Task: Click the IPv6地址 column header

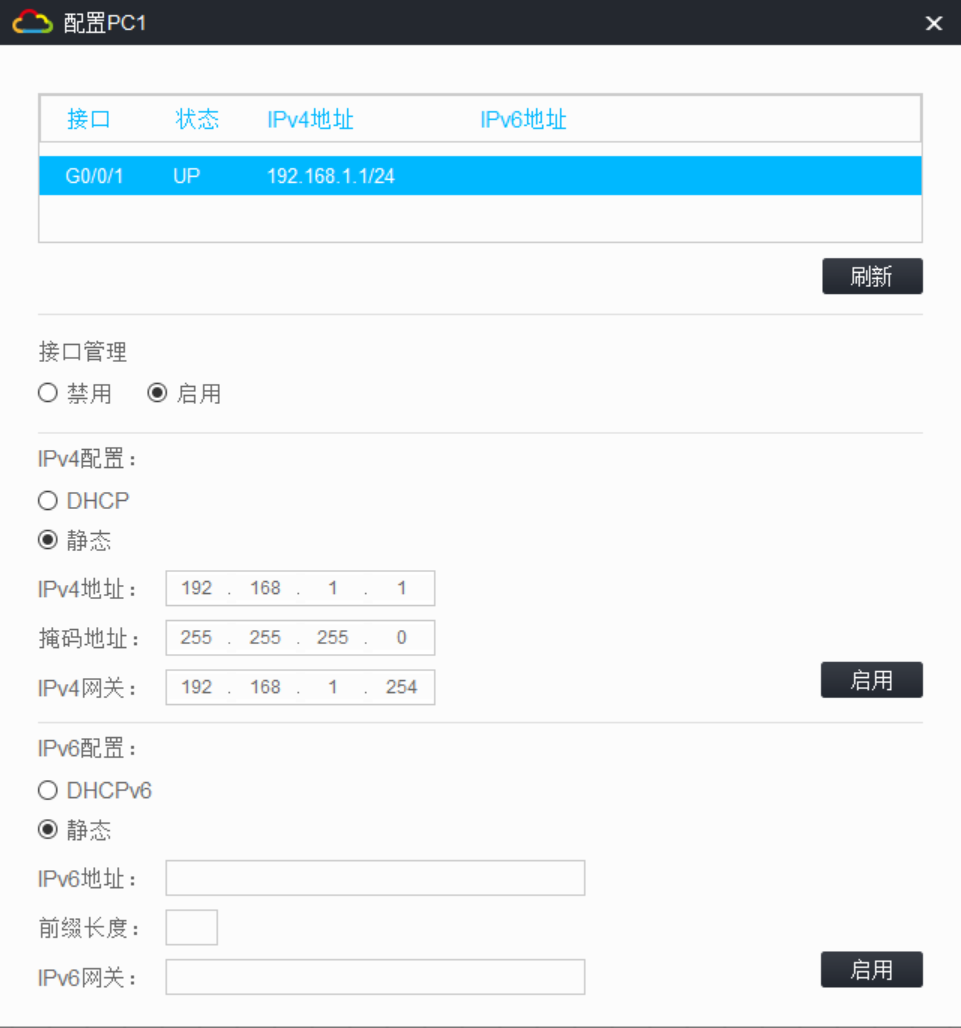Action: tap(523, 119)
